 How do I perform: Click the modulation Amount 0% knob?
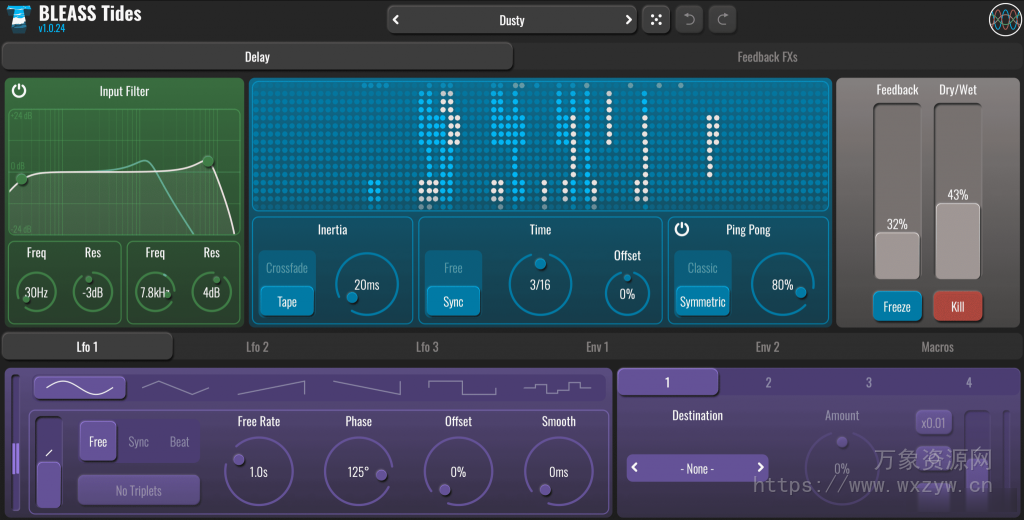[x=842, y=468]
